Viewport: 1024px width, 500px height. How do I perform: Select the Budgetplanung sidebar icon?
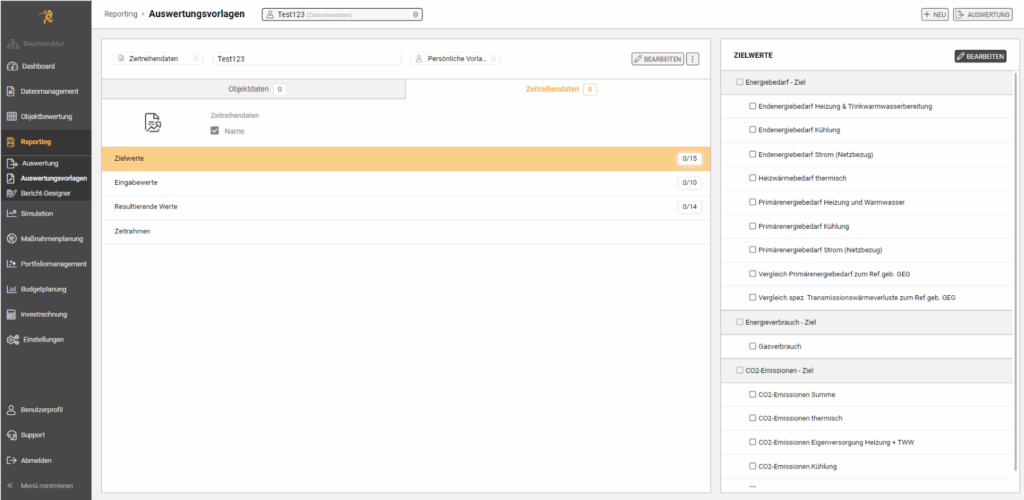(x=12, y=289)
